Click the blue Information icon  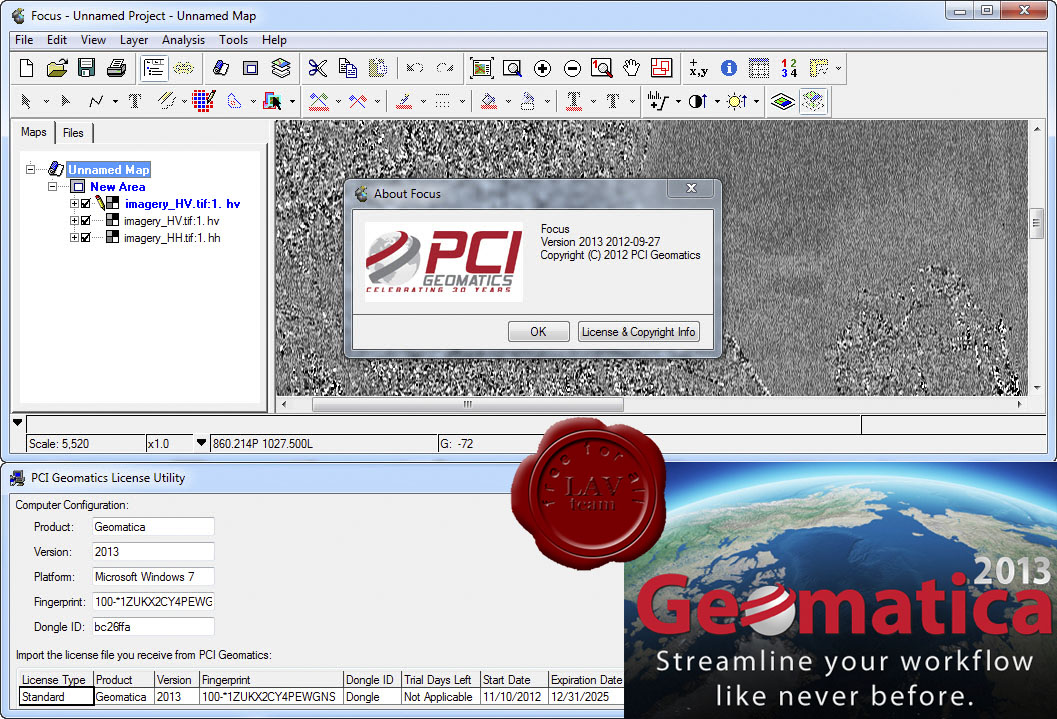pyautogui.click(x=729, y=68)
